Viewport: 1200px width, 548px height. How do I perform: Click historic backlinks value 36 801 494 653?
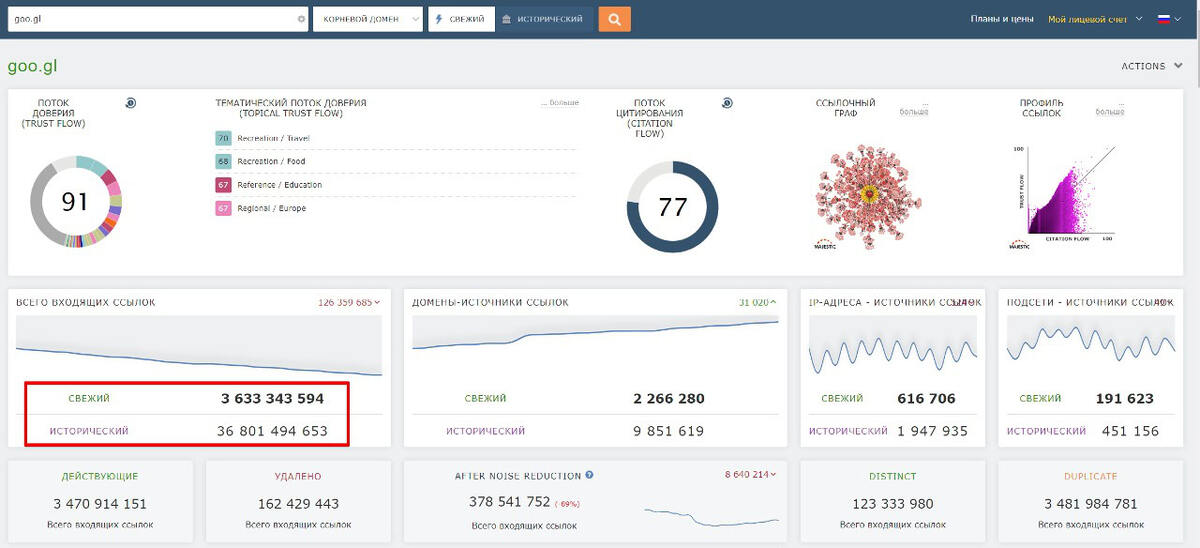(x=272, y=431)
